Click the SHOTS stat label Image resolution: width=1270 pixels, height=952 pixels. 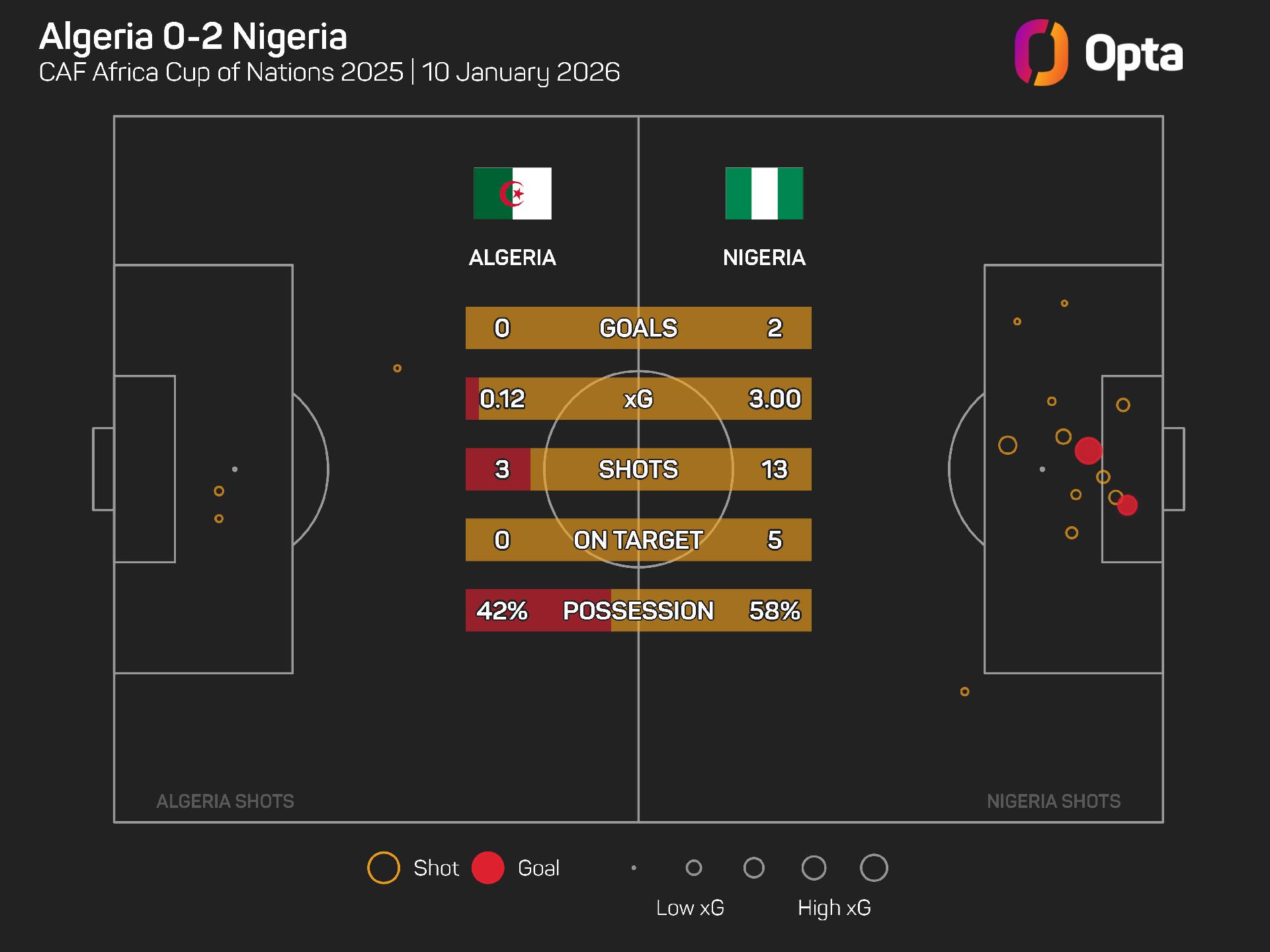(x=638, y=469)
